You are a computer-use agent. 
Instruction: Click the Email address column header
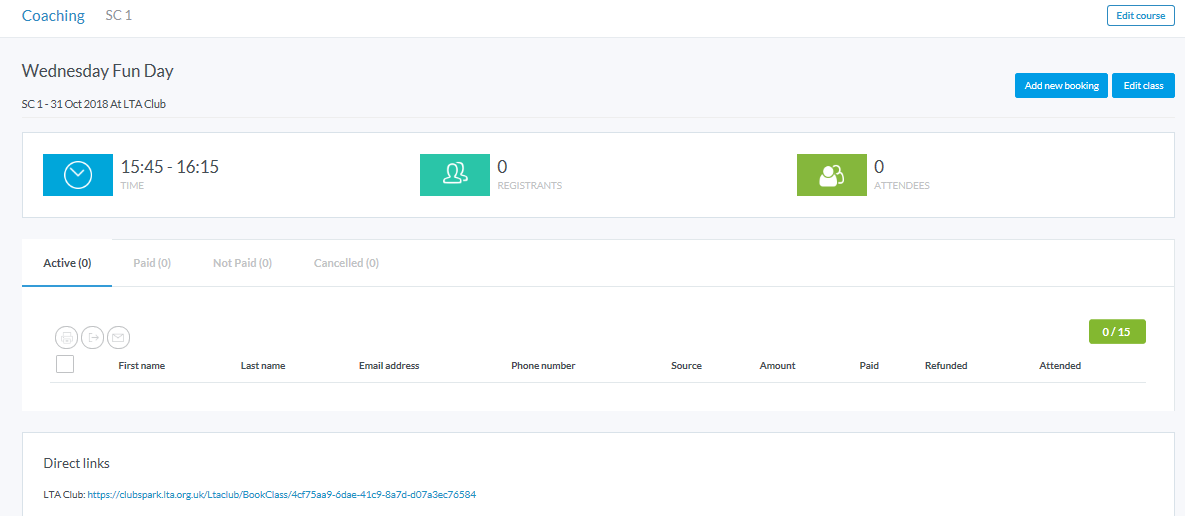[x=389, y=366]
